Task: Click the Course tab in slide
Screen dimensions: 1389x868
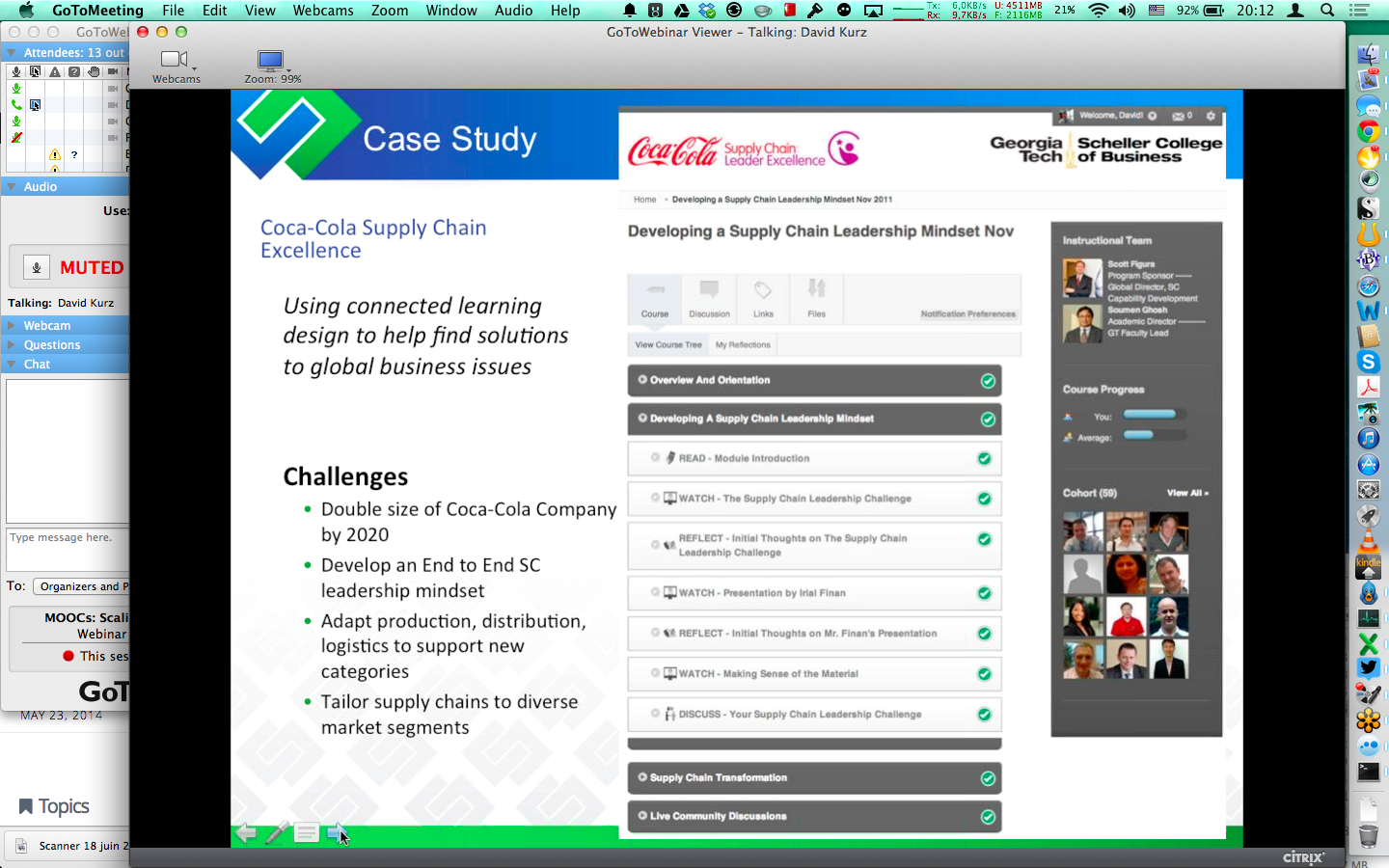Action: click(655, 299)
